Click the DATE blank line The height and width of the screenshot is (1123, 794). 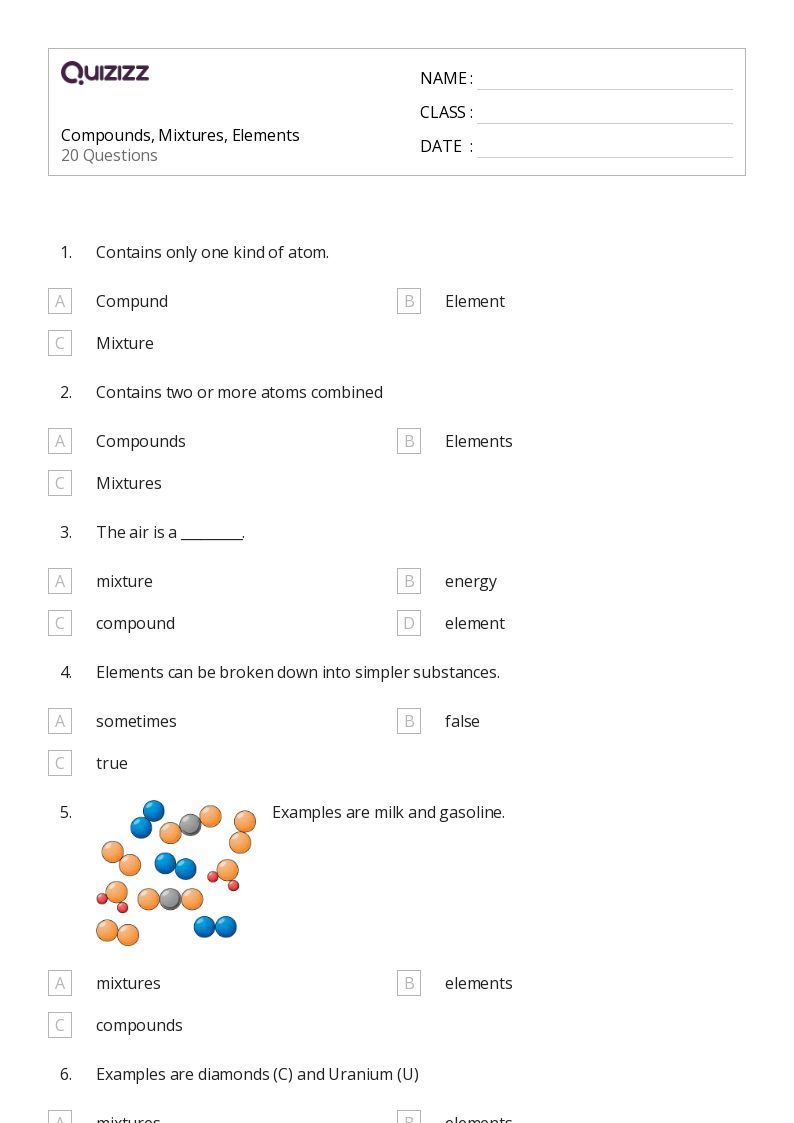(x=605, y=147)
